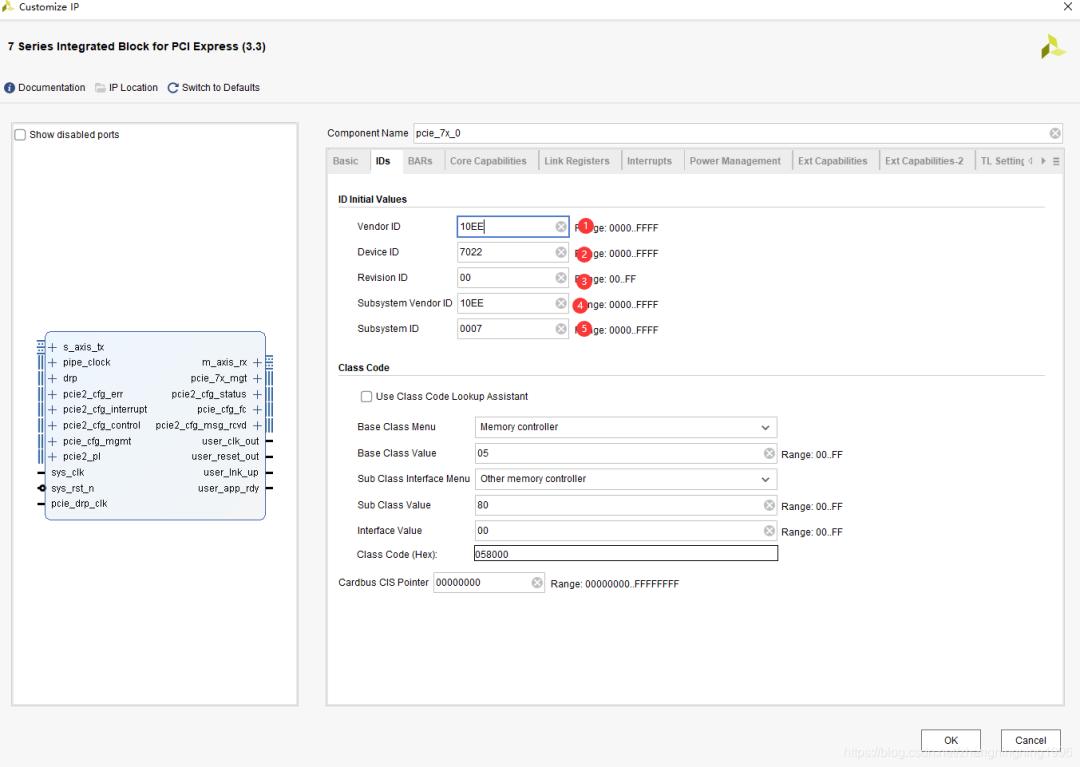Click the IP Location folder icon
This screenshot has height=767, width=1080.
pos(101,88)
